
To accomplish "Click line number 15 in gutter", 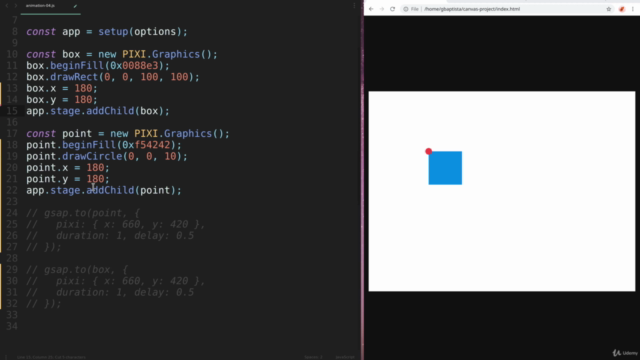I will click(12, 111).
